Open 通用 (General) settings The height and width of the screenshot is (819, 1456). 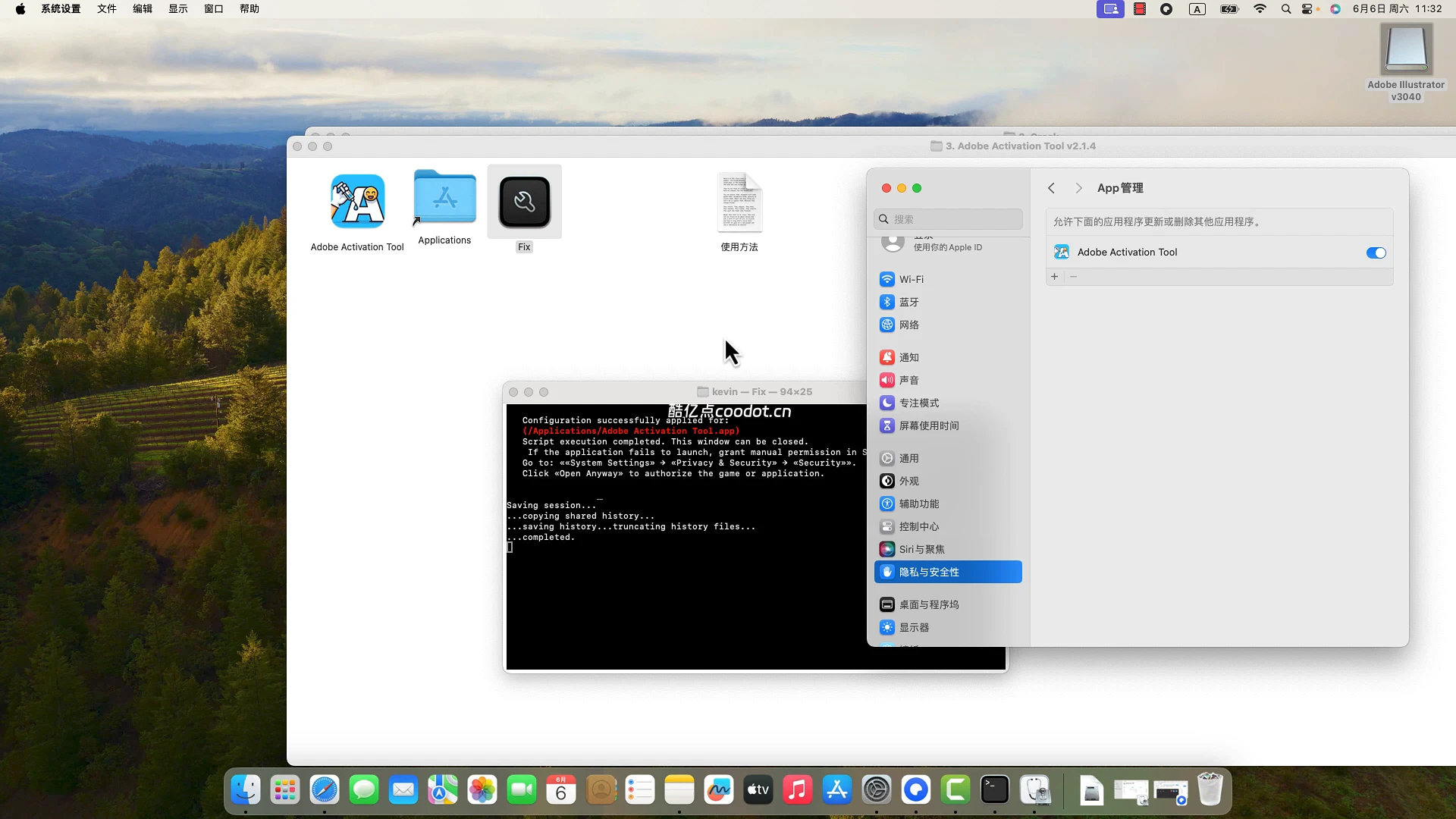(948, 458)
